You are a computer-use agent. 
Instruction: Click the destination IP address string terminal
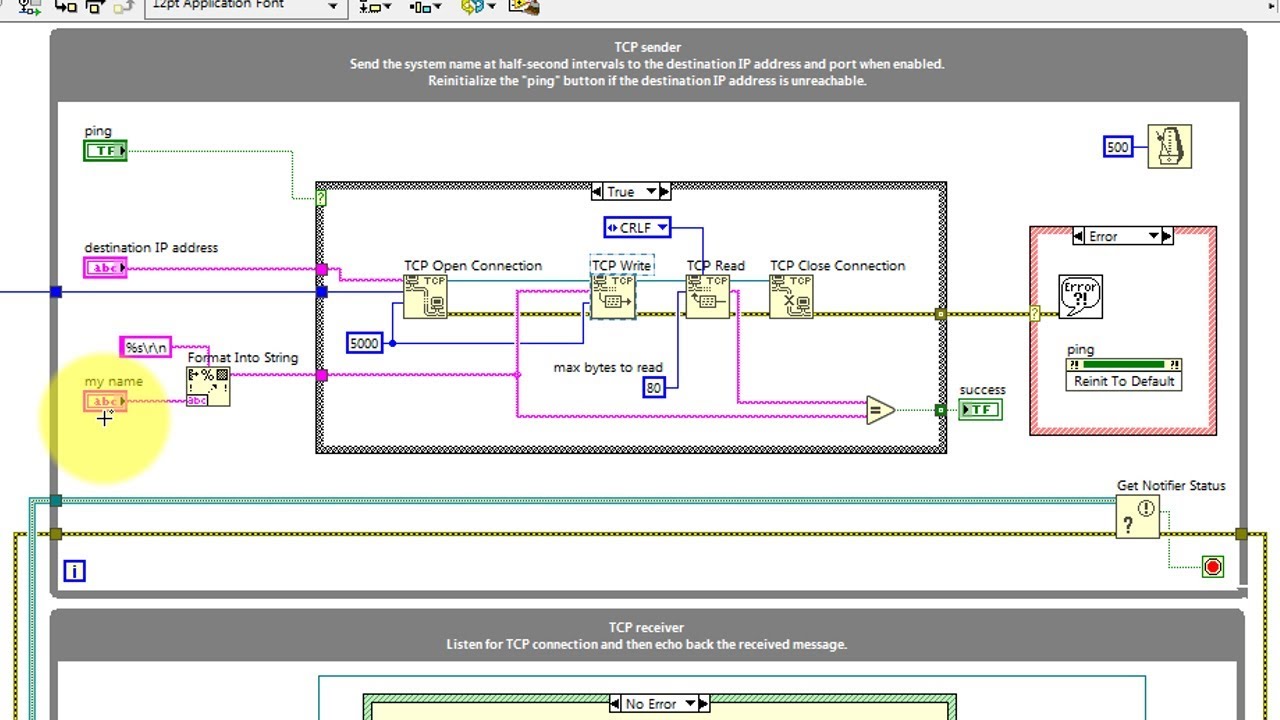point(106,267)
